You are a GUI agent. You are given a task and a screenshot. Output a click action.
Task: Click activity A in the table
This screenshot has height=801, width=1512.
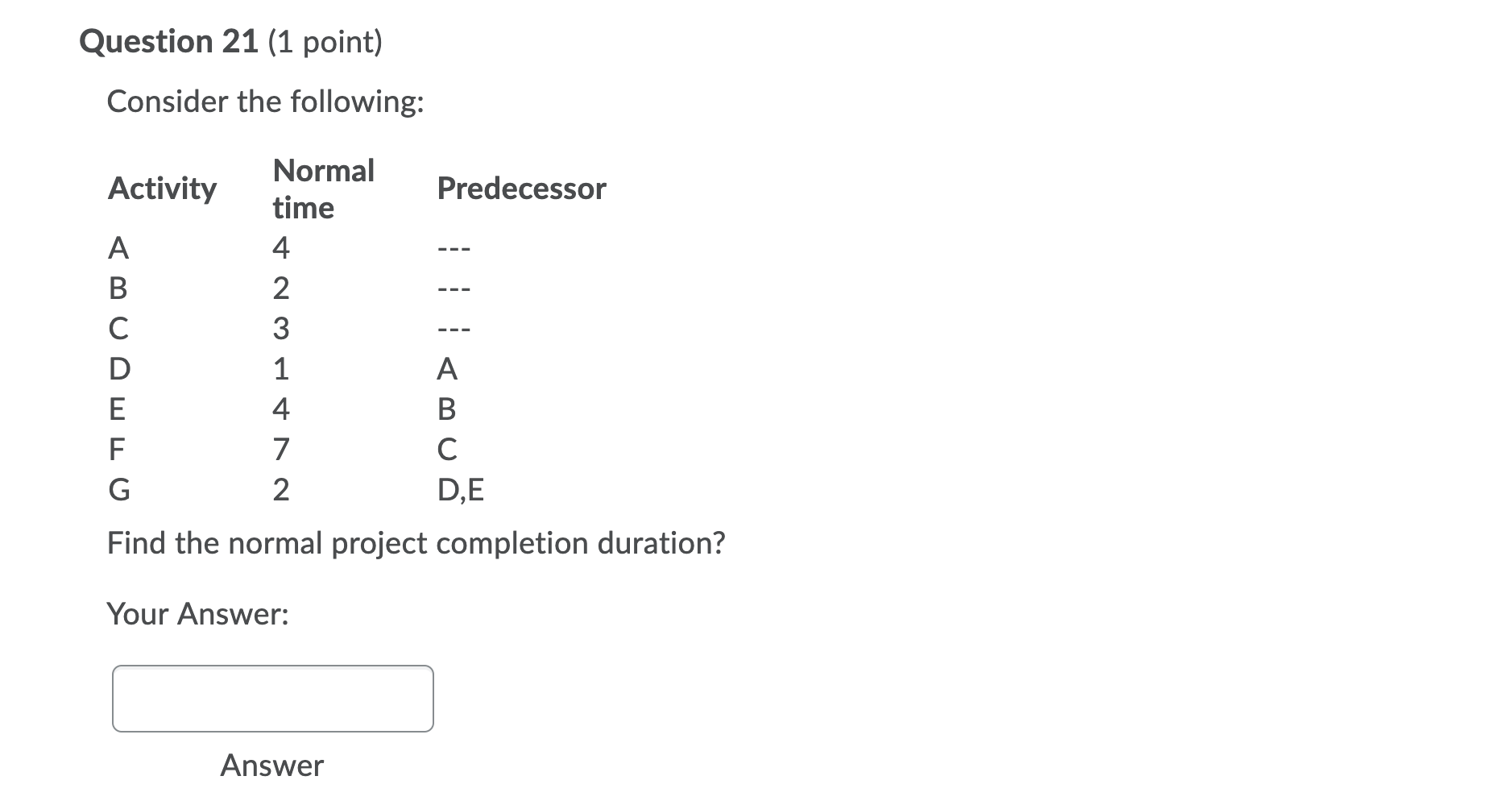(x=118, y=249)
